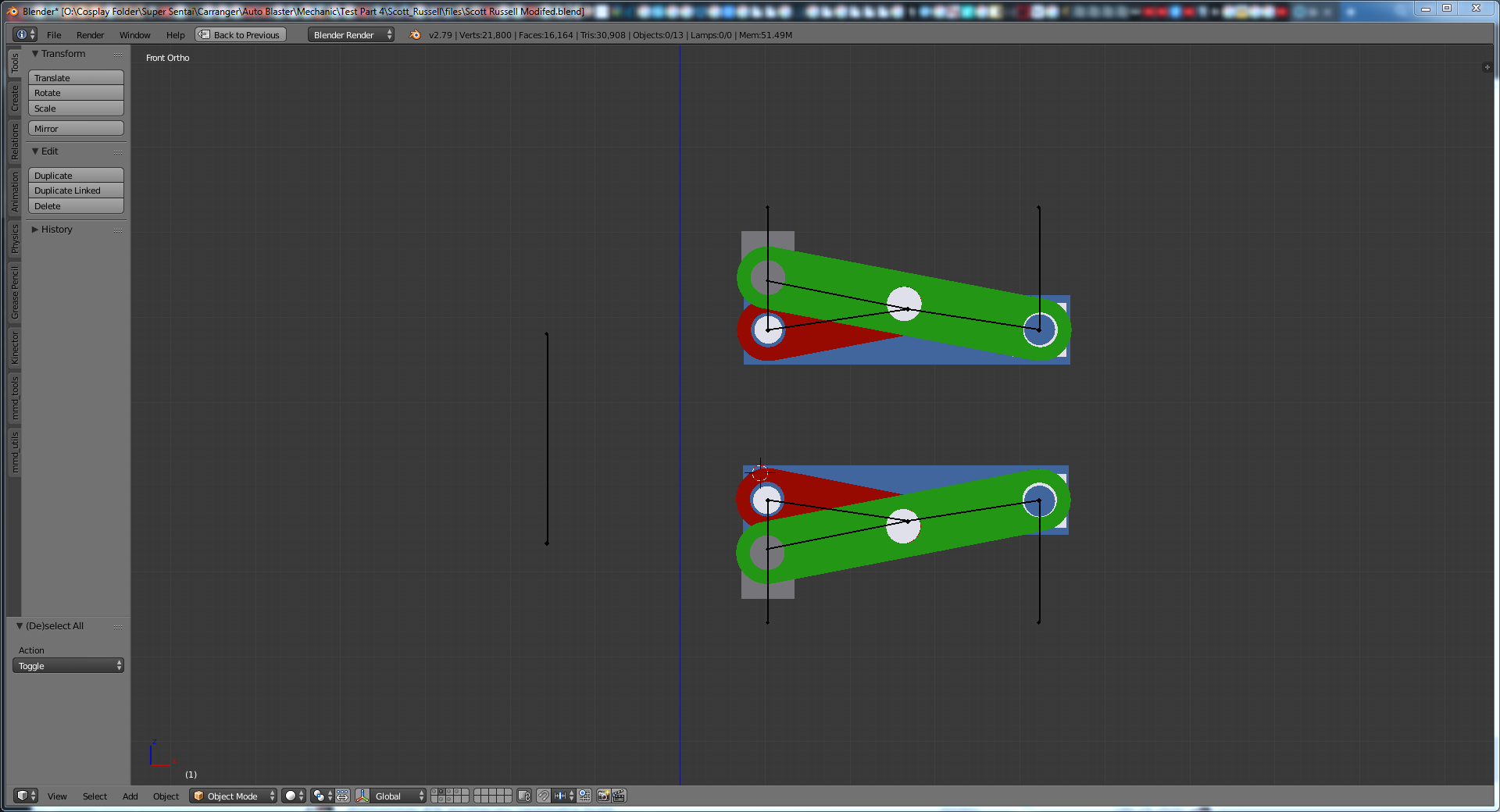Image resolution: width=1500 pixels, height=812 pixels.
Task: Click the Rotate button
Action: [x=76, y=93]
